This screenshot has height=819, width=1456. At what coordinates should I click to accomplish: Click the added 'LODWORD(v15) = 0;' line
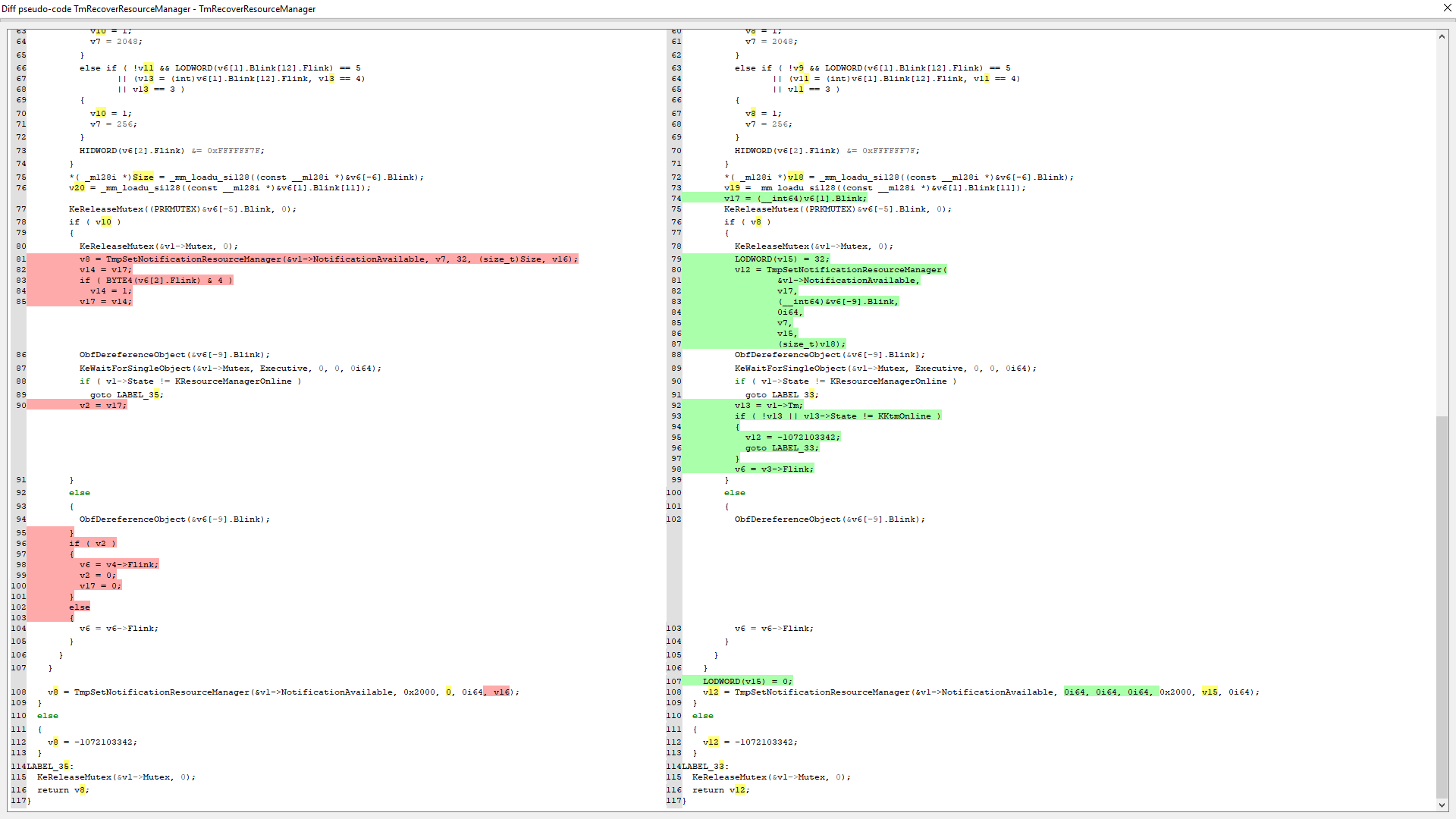(747, 681)
